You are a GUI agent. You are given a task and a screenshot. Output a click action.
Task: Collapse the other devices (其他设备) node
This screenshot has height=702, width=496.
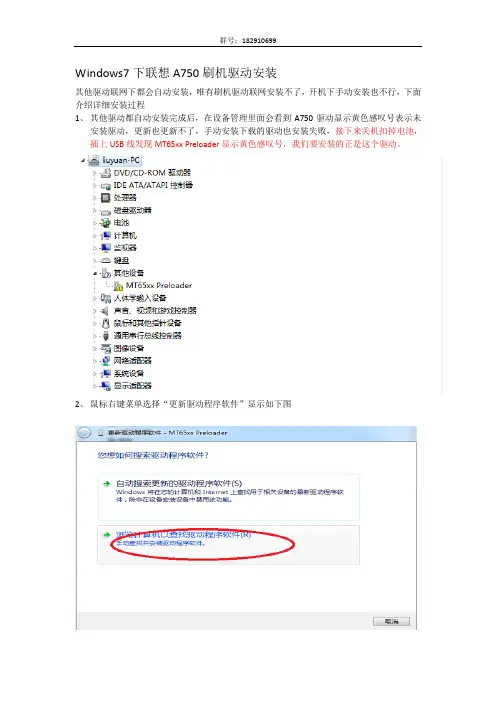(x=95, y=273)
